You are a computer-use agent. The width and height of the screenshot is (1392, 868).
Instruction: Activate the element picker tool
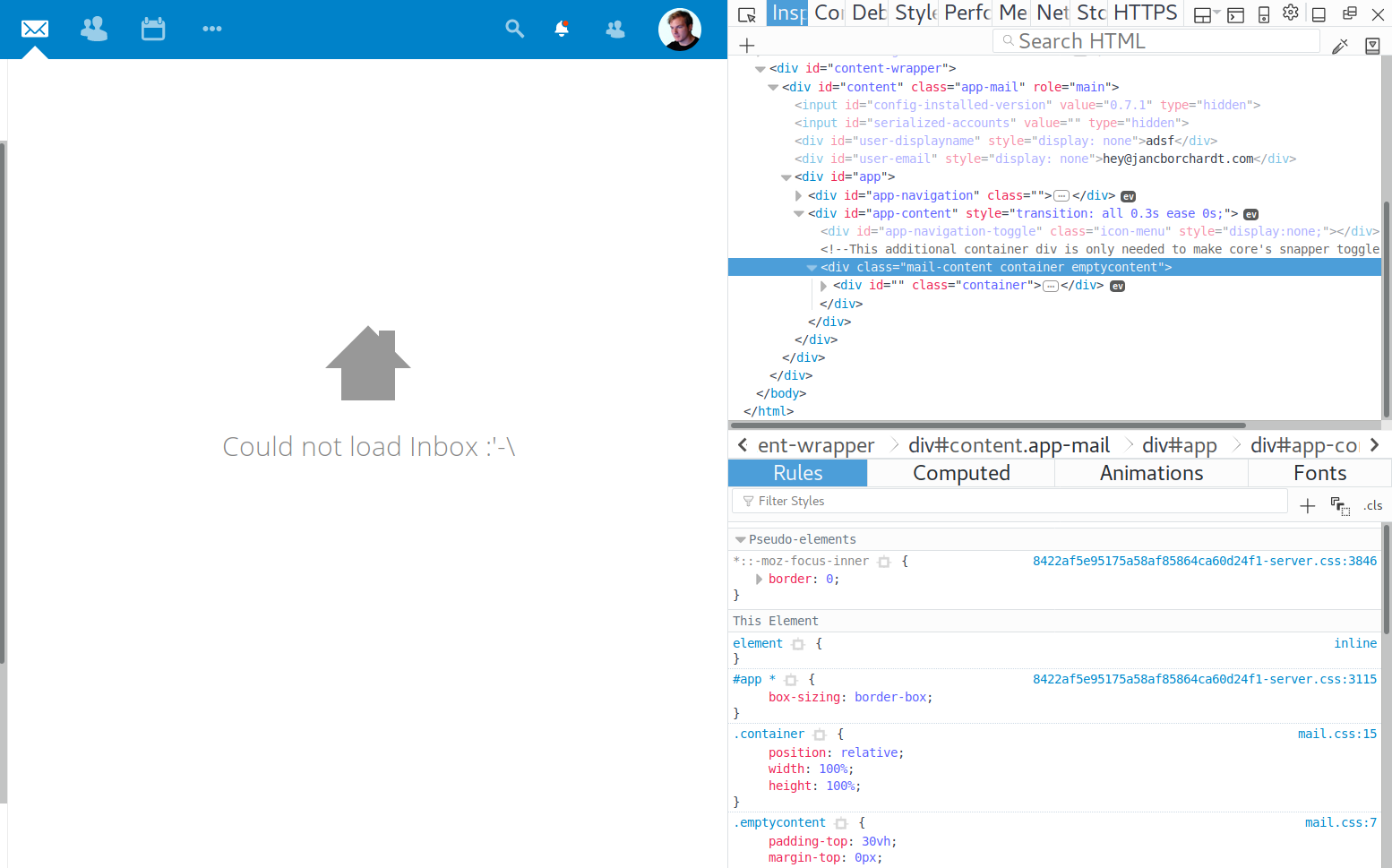click(747, 13)
